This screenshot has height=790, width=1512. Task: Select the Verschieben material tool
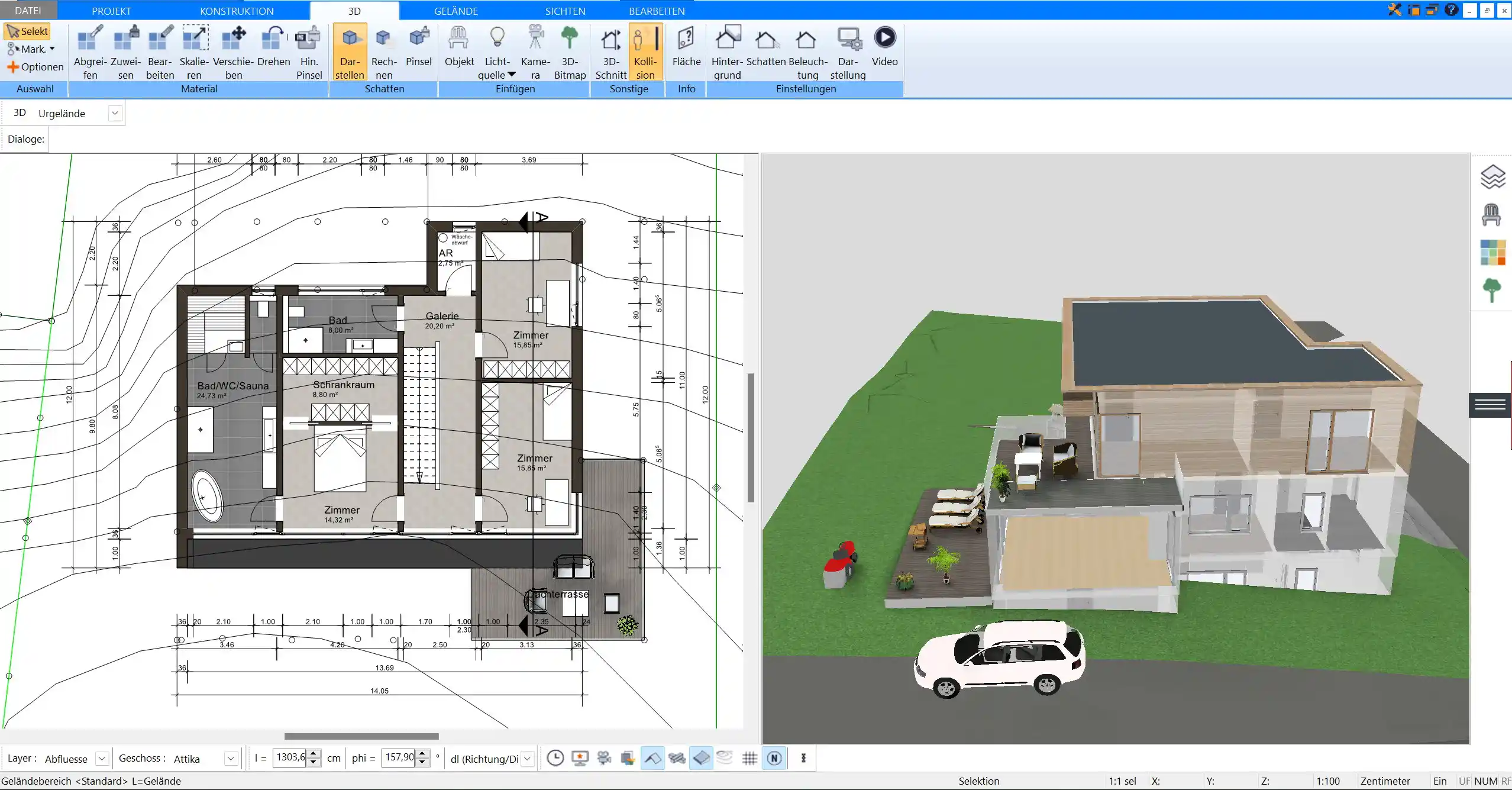click(233, 52)
